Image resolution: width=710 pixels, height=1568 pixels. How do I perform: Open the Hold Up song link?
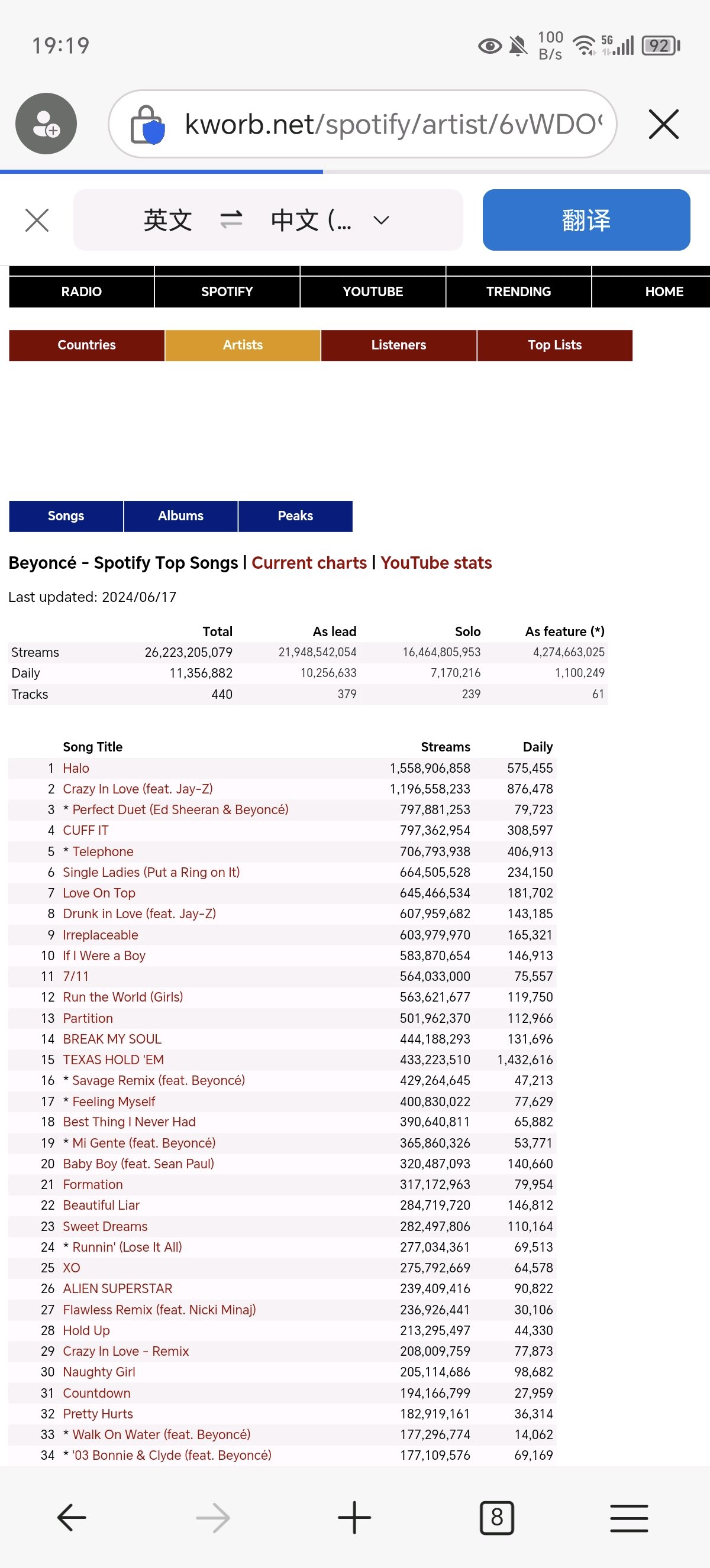pyautogui.click(x=86, y=1330)
